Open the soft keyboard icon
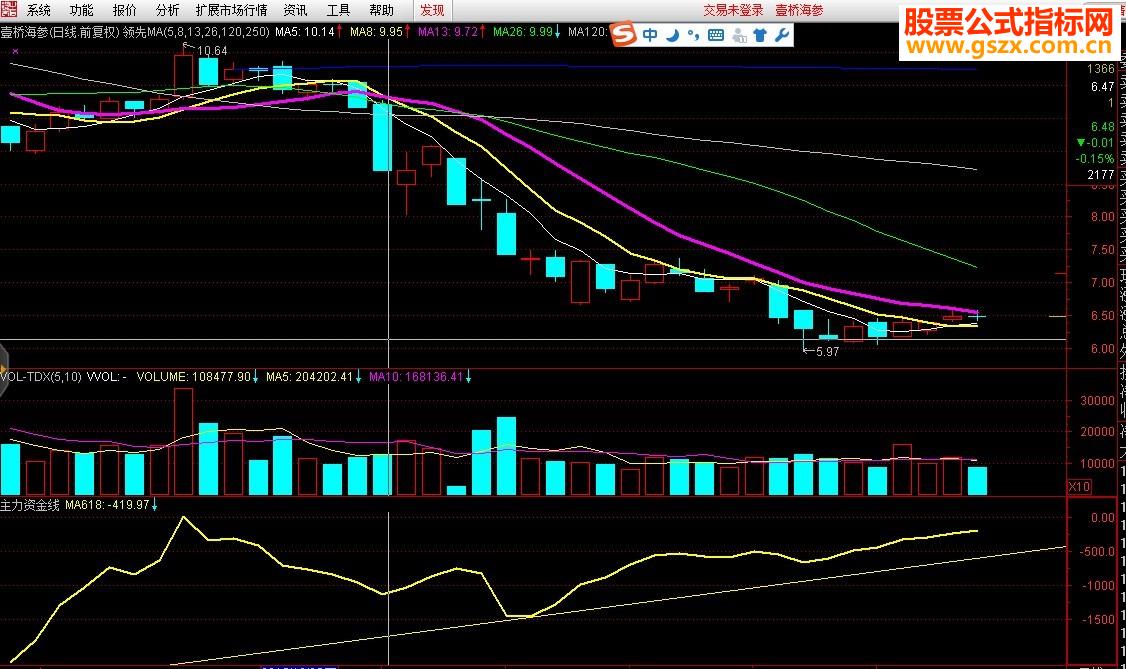The width and height of the screenshot is (1126, 669). coord(716,34)
